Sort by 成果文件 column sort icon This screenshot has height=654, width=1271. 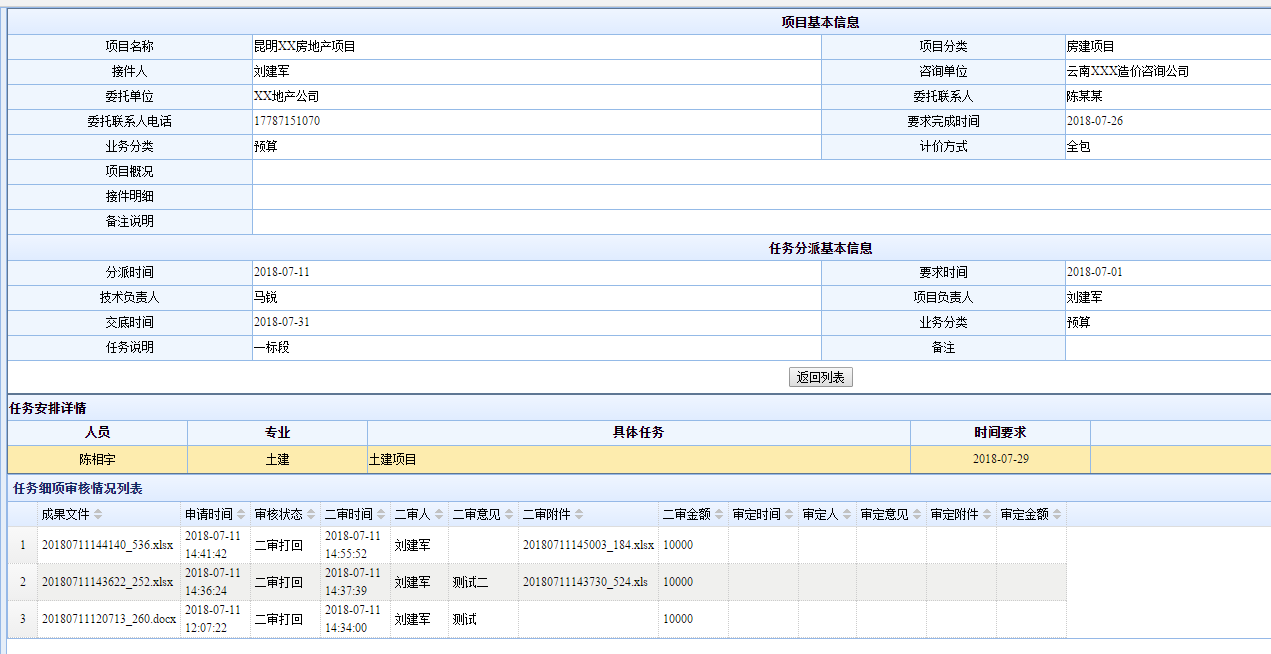[98, 515]
